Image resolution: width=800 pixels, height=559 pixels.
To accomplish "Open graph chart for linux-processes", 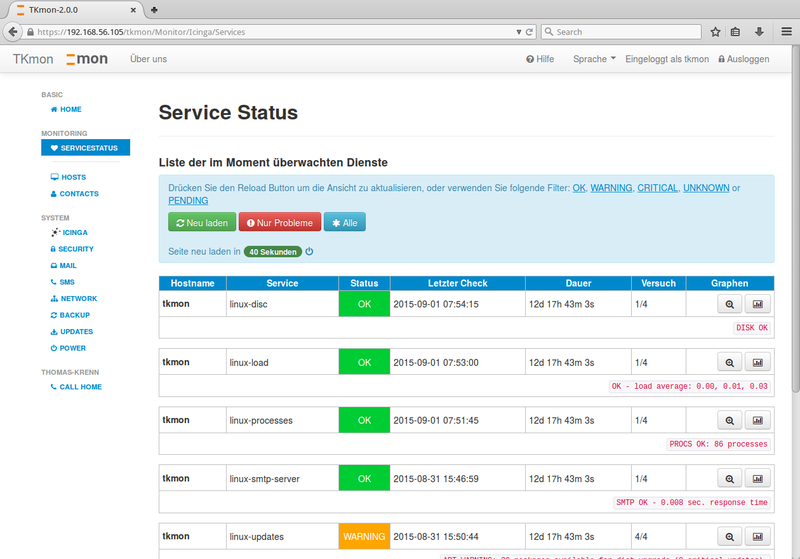I will coord(758,420).
